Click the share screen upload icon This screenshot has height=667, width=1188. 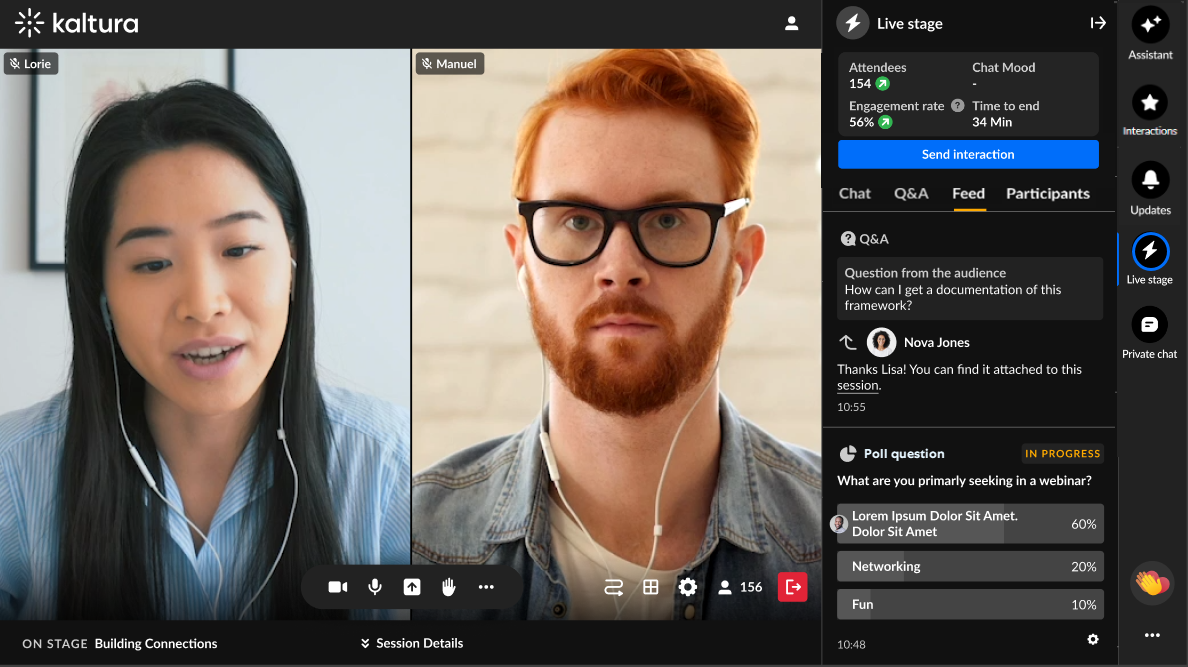pos(412,587)
